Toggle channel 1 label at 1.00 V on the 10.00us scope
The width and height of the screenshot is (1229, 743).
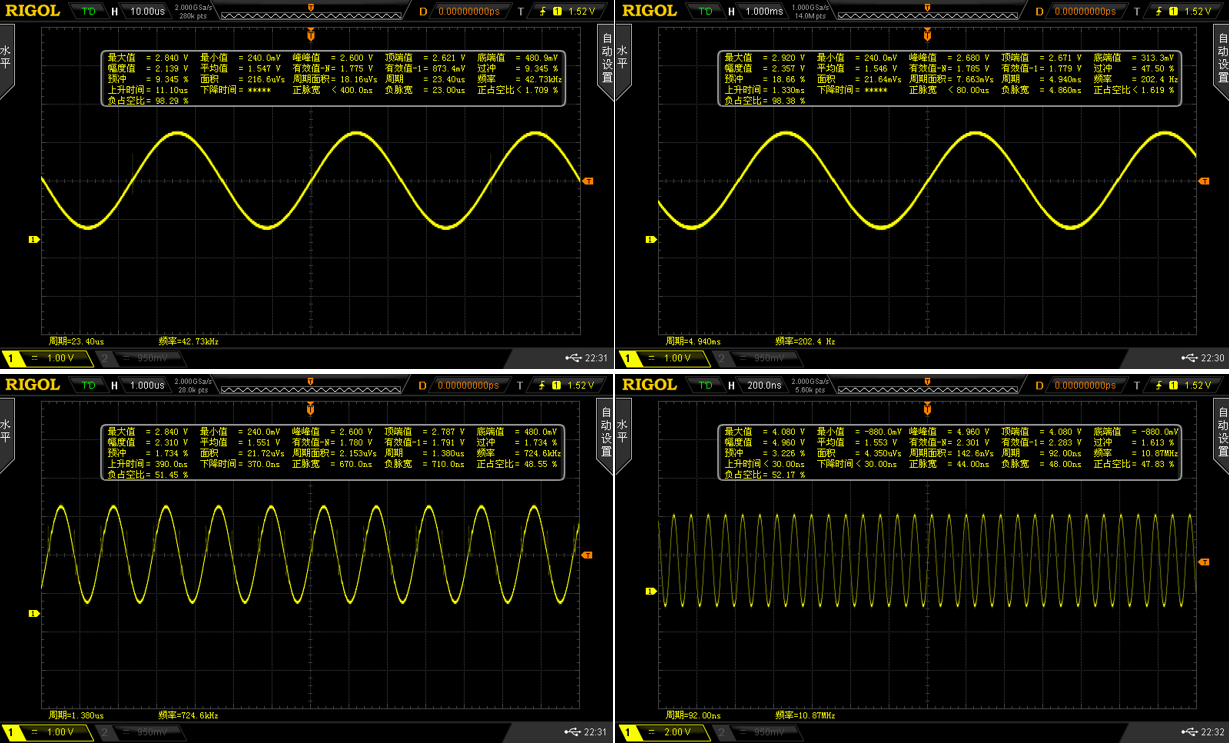click(x=46, y=357)
